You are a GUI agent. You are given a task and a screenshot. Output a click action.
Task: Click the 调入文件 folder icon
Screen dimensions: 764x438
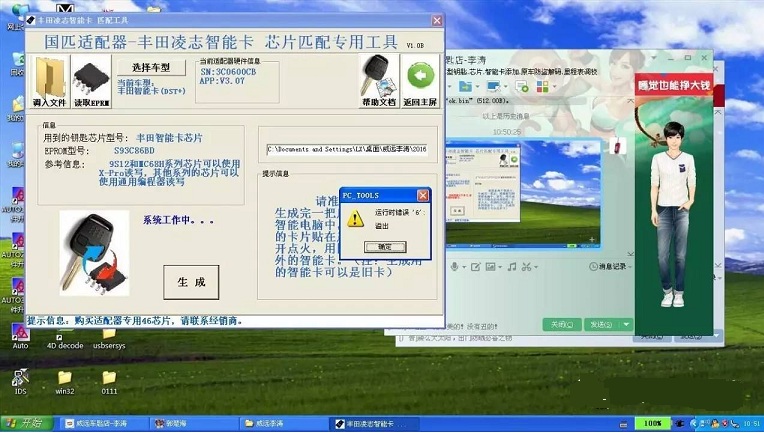tap(50, 81)
